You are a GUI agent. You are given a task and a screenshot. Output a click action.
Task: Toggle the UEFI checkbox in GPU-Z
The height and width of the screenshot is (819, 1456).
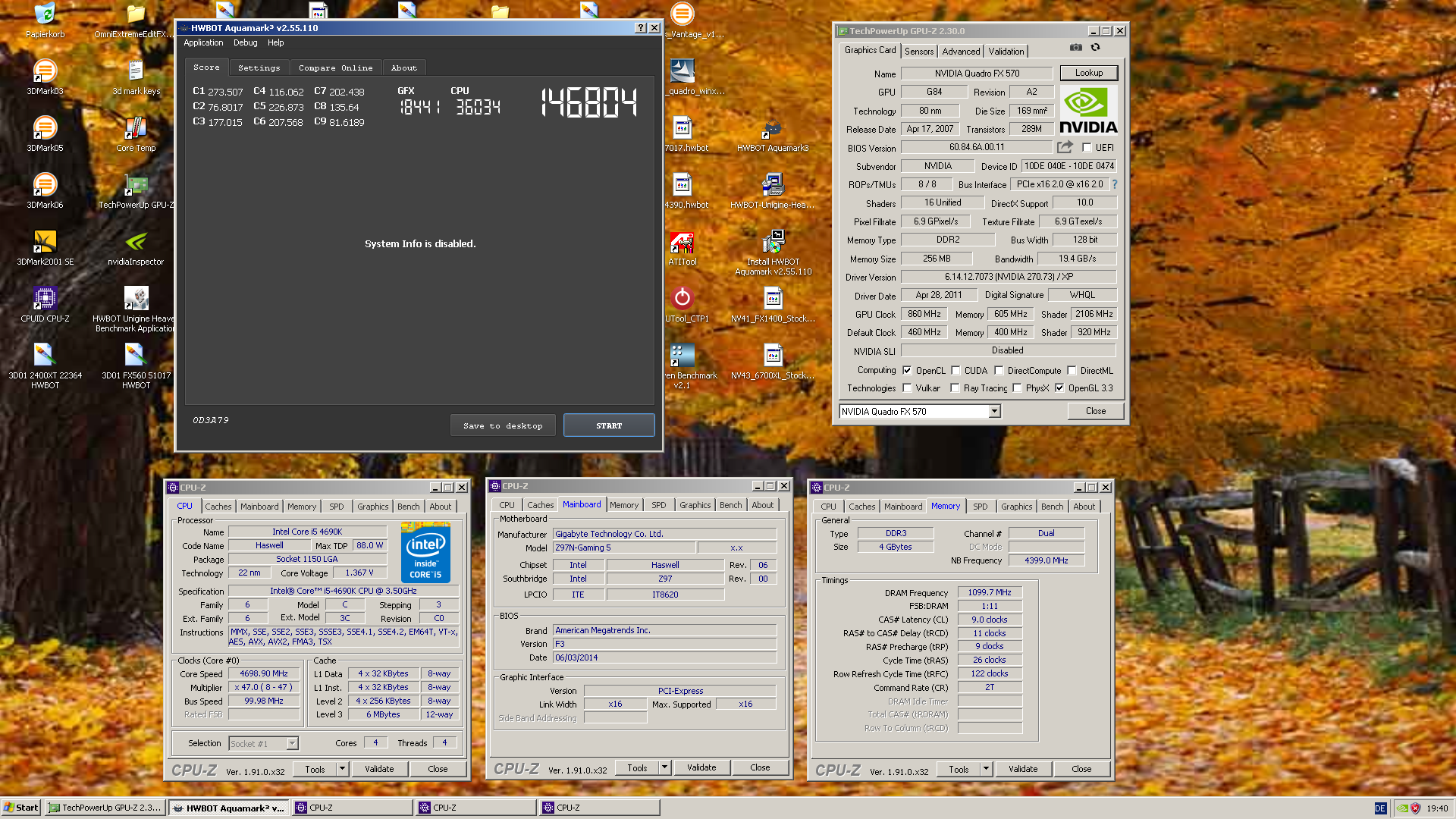(x=1087, y=147)
